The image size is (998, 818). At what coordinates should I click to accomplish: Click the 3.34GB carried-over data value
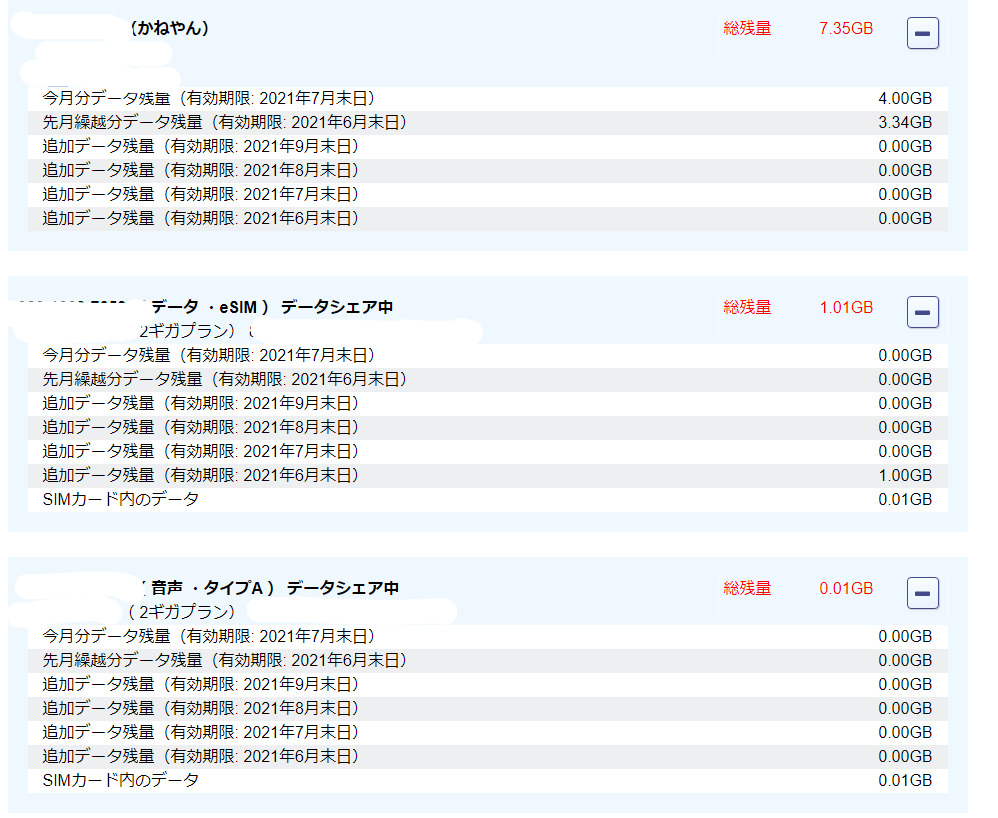pos(904,123)
